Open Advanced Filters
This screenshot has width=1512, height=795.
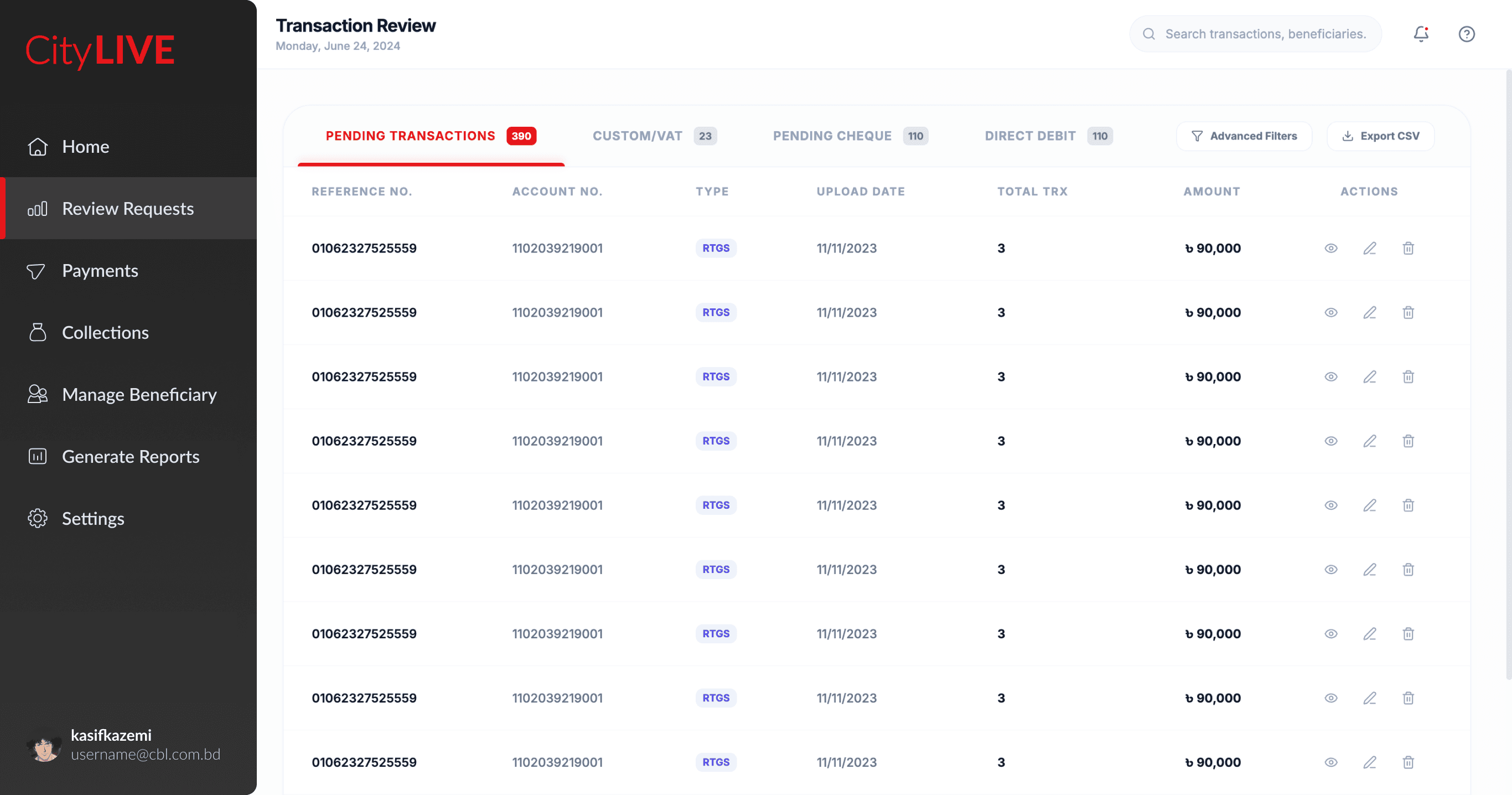[1244, 136]
